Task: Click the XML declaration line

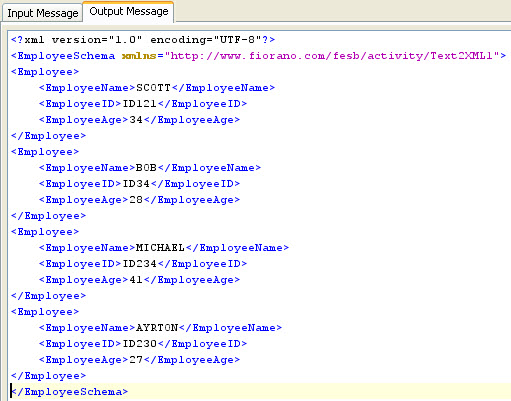Action: [x=143, y=40]
